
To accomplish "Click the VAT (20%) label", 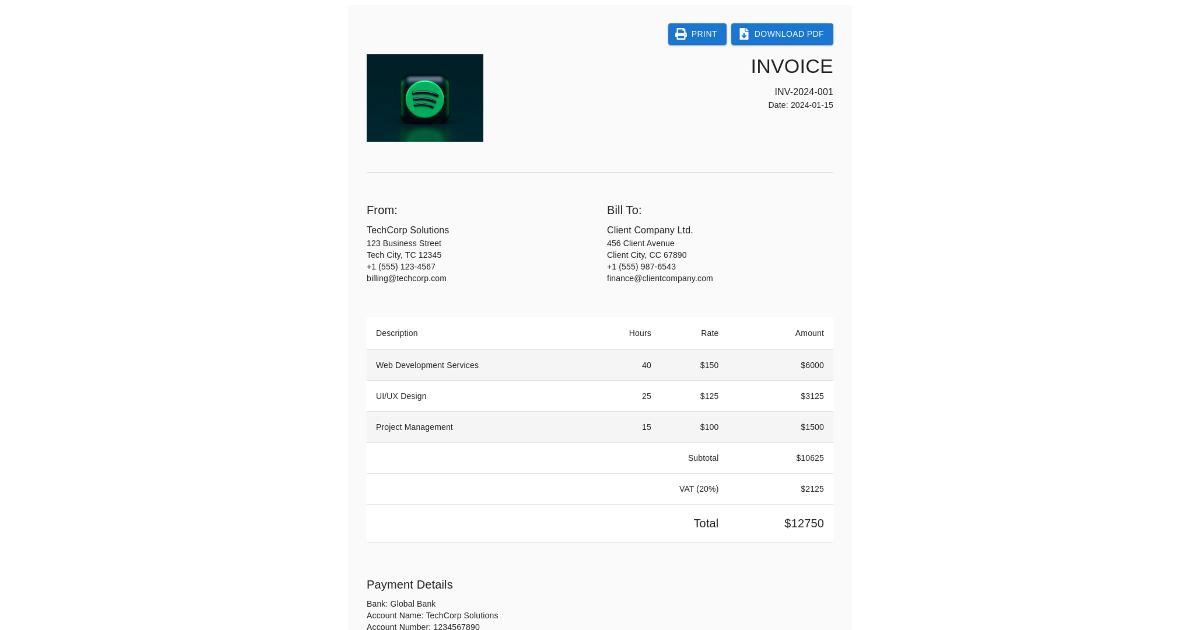I will pyautogui.click(x=698, y=489).
